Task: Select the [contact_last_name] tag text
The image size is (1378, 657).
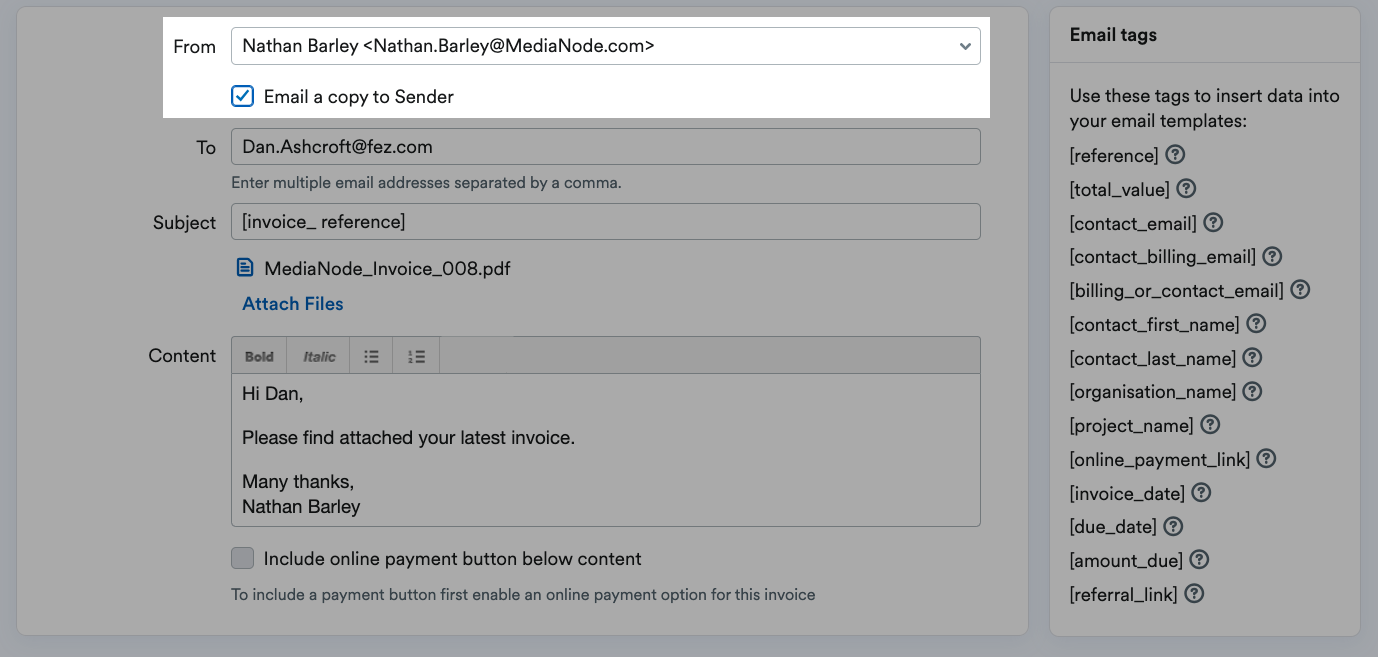Action: [x=1153, y=358]
